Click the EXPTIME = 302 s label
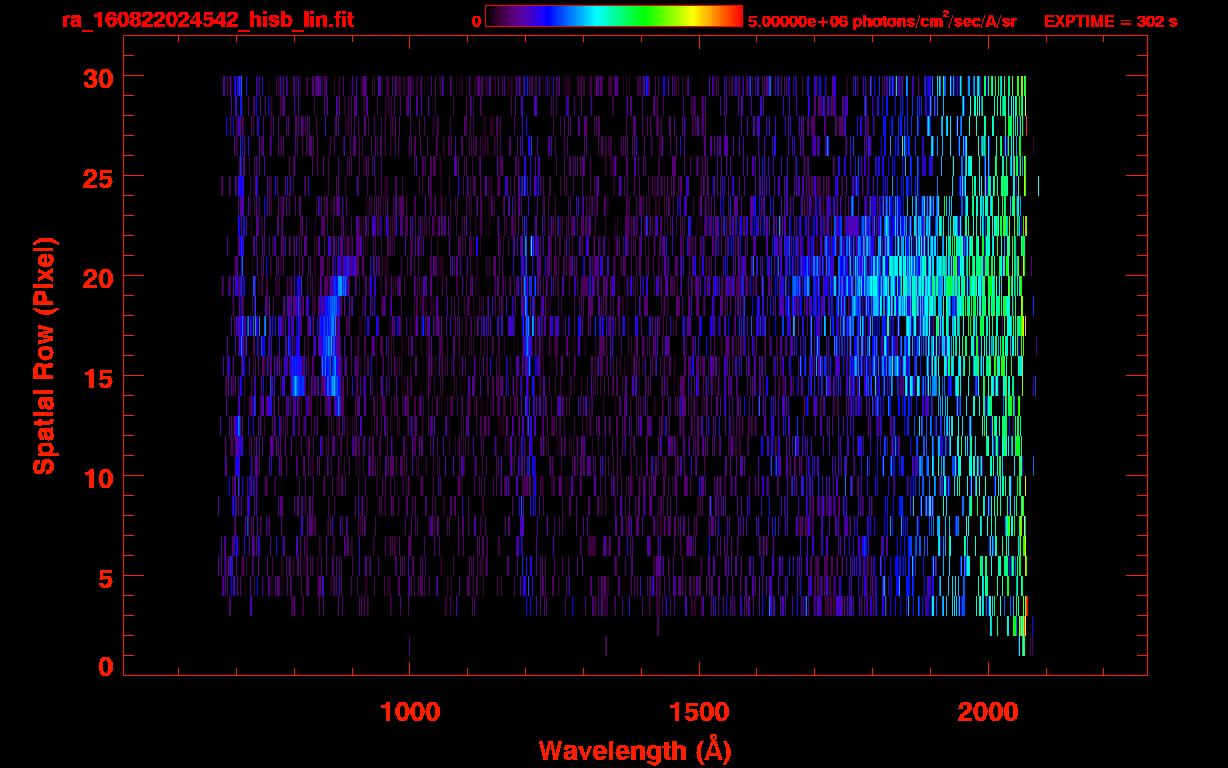 tap(1110, 21)
